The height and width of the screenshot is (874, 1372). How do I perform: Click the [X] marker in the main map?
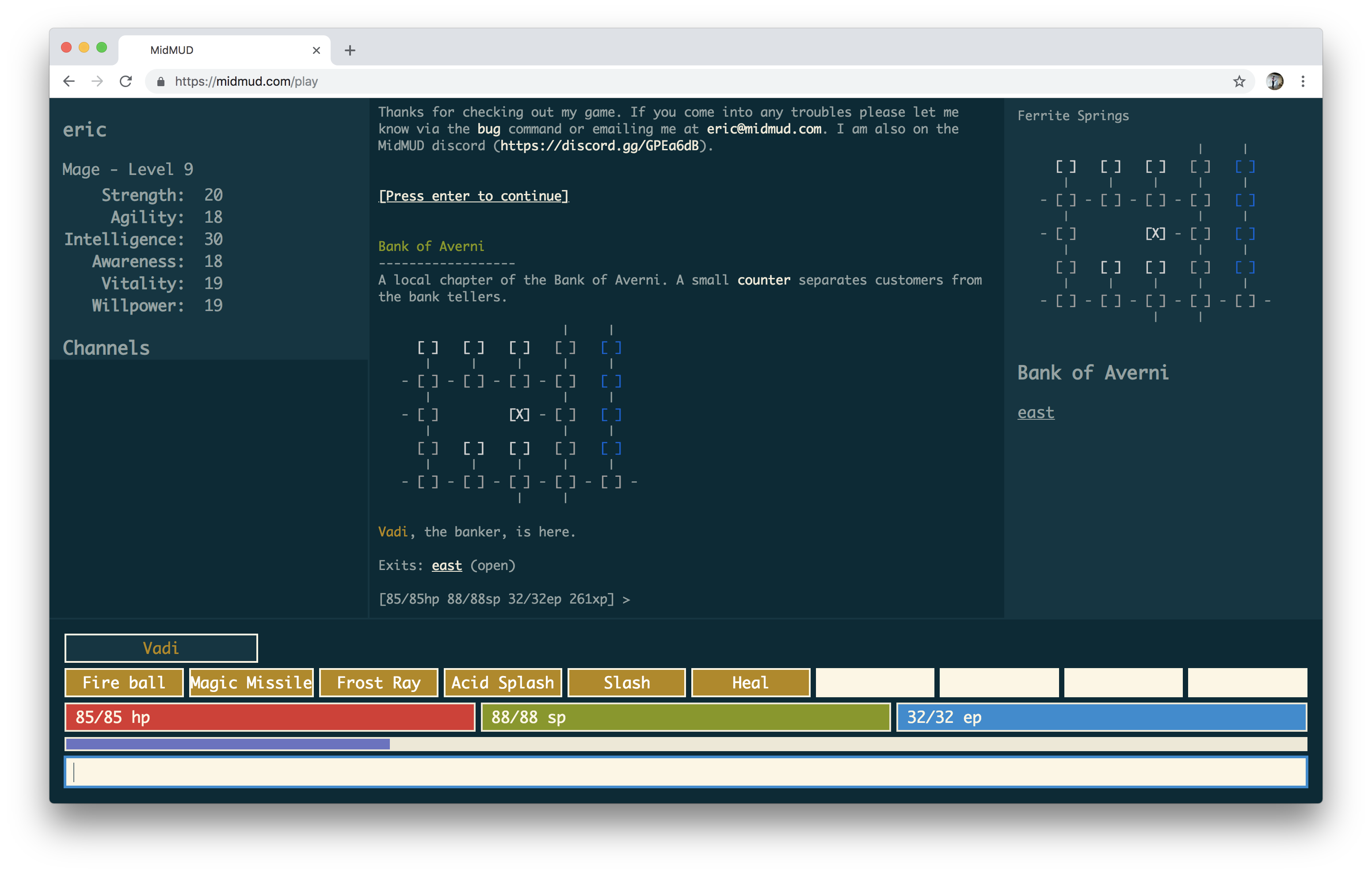coord(519,414)
